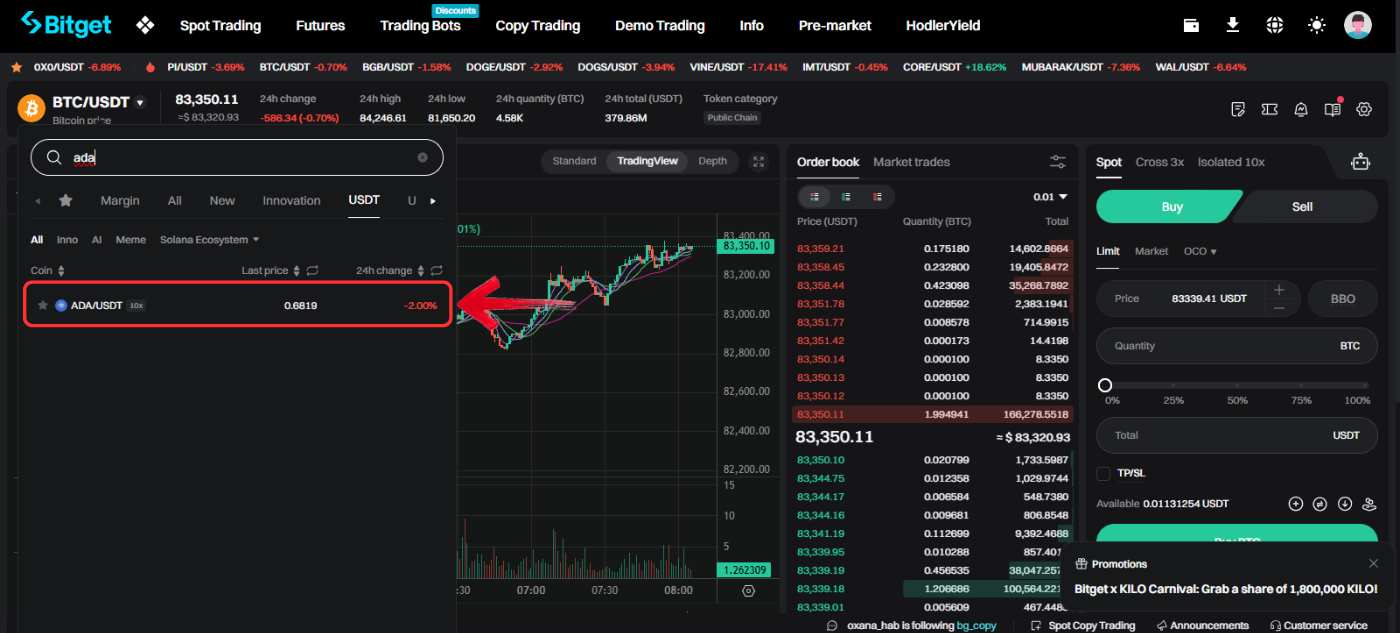The image size is (1400, 633).
Task: Switch Last price display toggle
Action: 312,270
